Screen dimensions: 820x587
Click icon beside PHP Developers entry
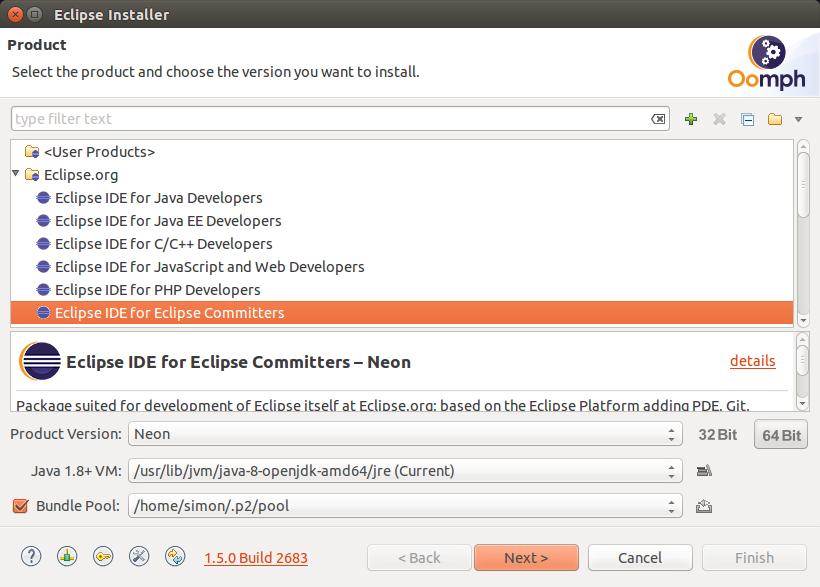coord(43,290)
